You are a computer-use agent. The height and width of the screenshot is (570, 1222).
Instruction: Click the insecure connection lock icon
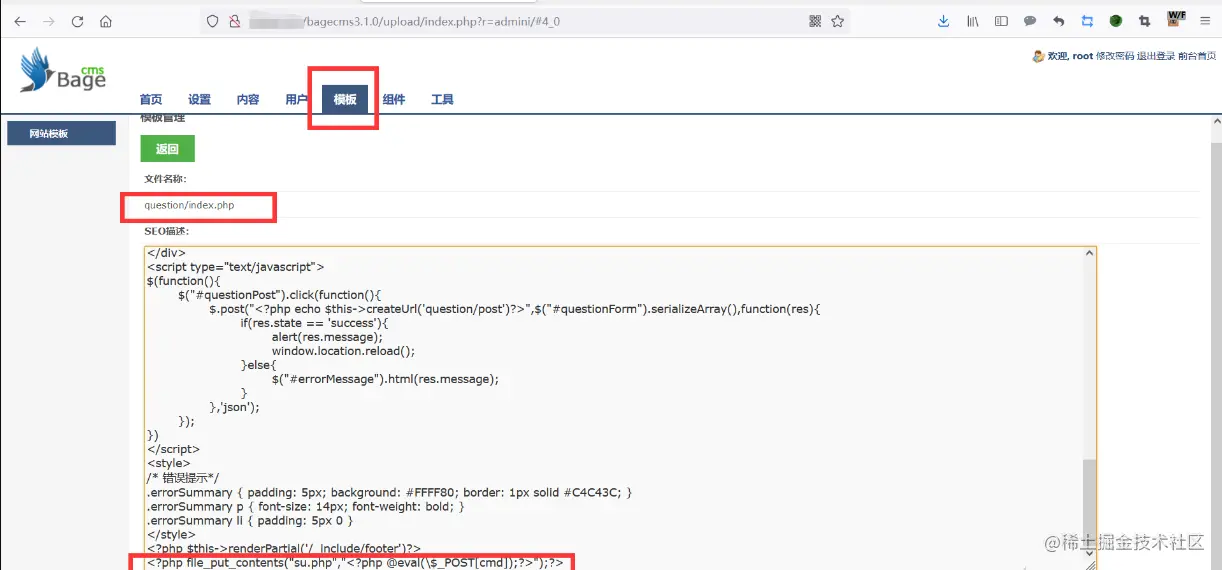[234, 21]
